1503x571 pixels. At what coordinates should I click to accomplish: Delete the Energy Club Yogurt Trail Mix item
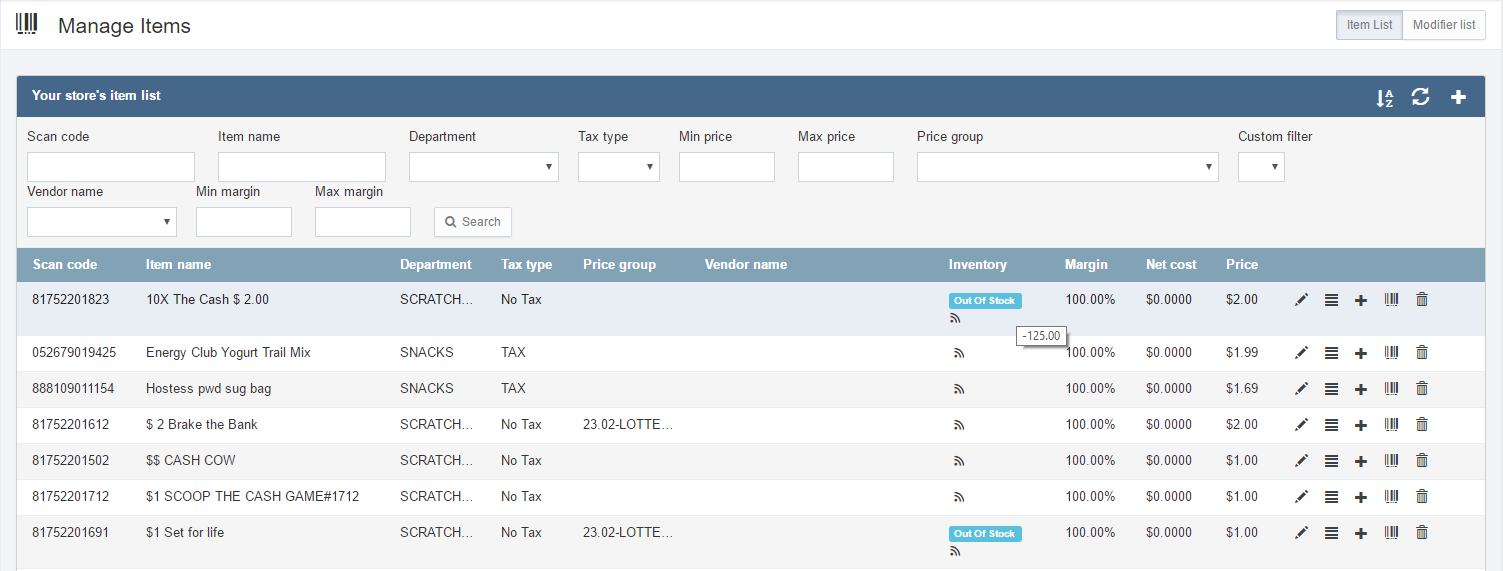coord(1422,353)
